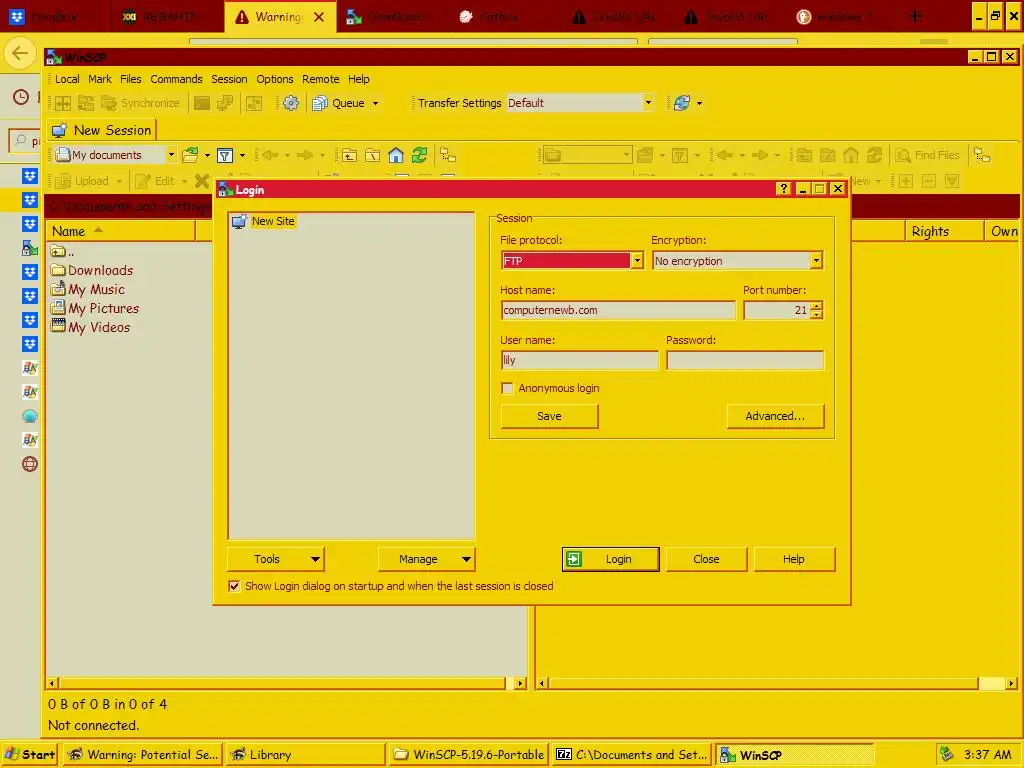The image size is (1024, 768).
Task: Click Find Files in the remote toolbar
Action: coord(927,155)
